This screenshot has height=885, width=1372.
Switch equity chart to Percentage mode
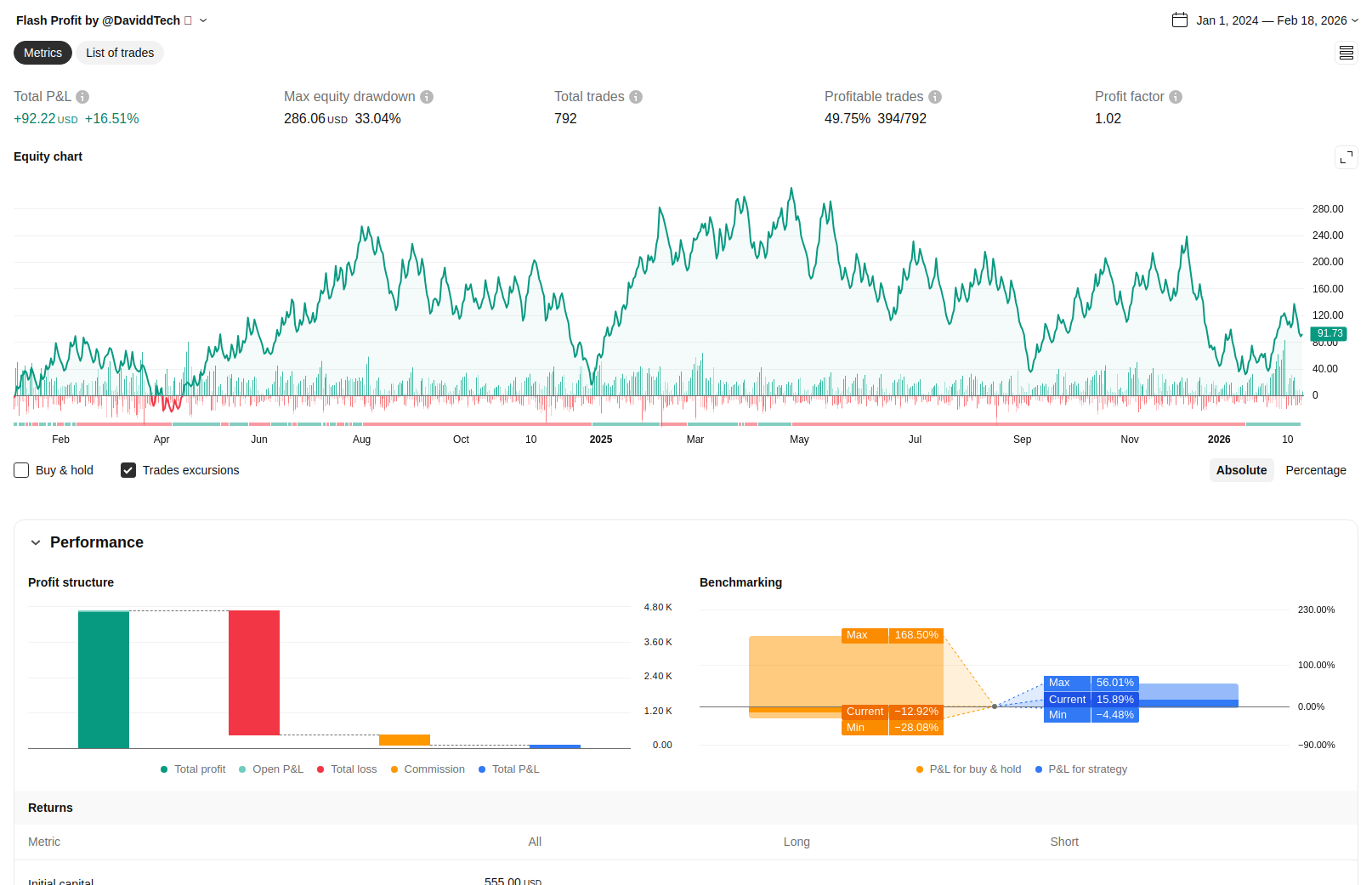pyautogui.click(x=1315, y=470)
